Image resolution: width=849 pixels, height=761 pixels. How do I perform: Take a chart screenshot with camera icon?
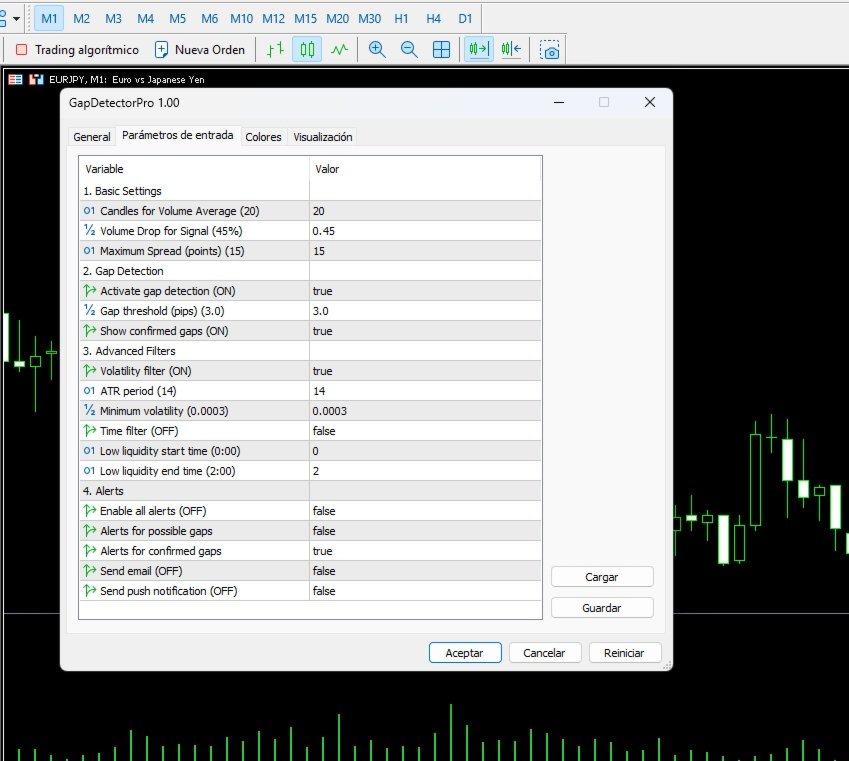pyautogui.click(x=550, y=50)
